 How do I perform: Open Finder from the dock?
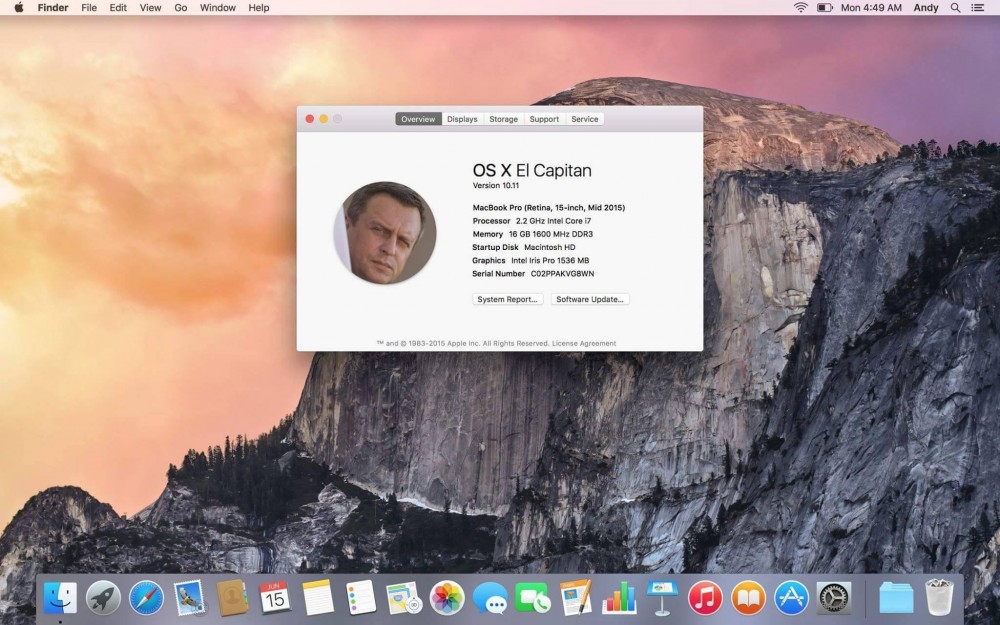click(x=61, y=598)
